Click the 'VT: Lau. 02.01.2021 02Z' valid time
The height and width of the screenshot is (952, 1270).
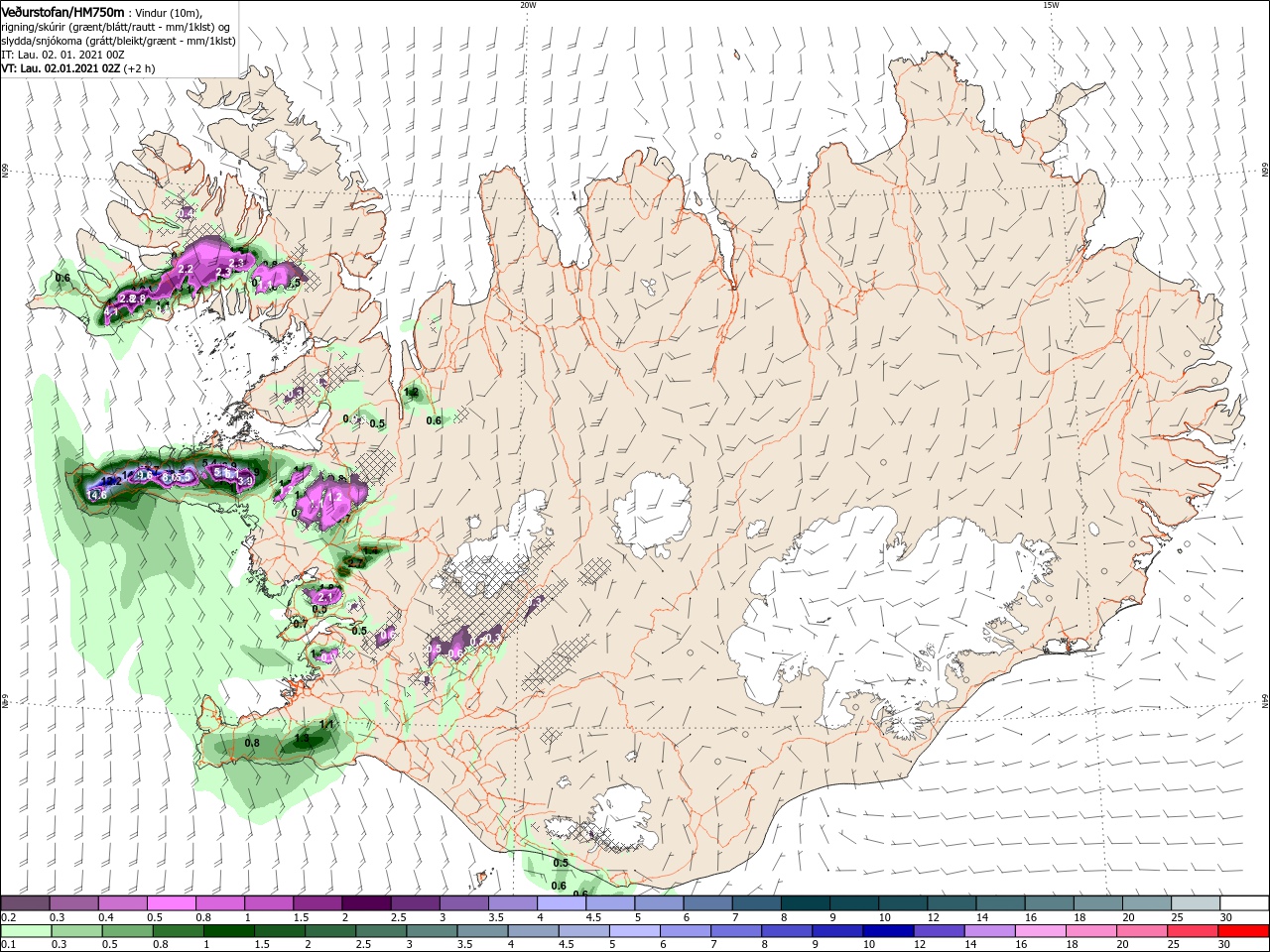pos(61,68)
